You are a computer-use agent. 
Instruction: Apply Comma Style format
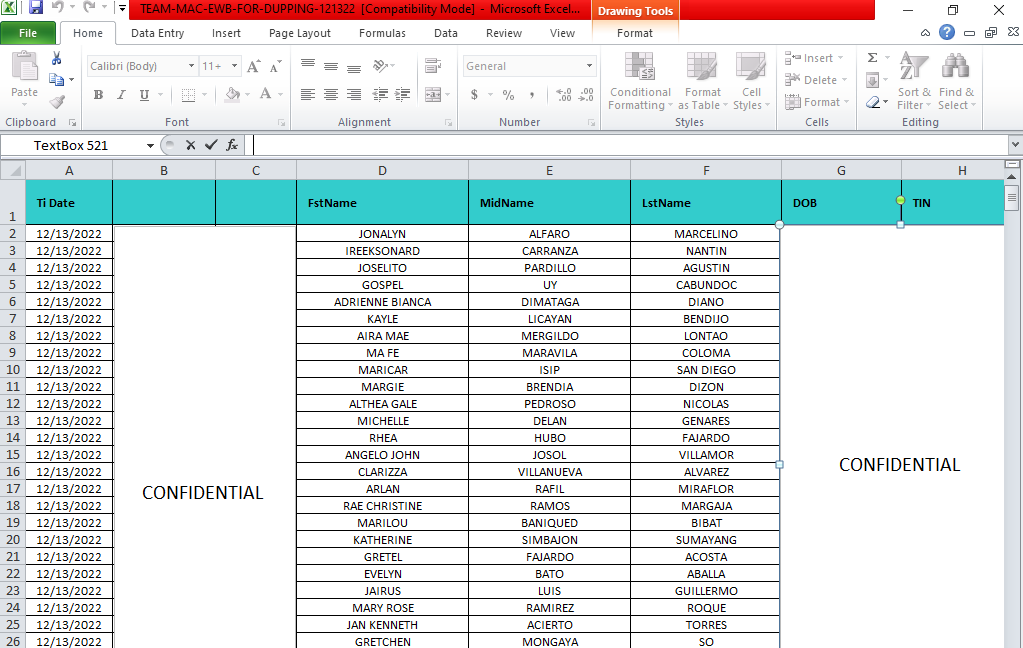[x=532, y=95]
